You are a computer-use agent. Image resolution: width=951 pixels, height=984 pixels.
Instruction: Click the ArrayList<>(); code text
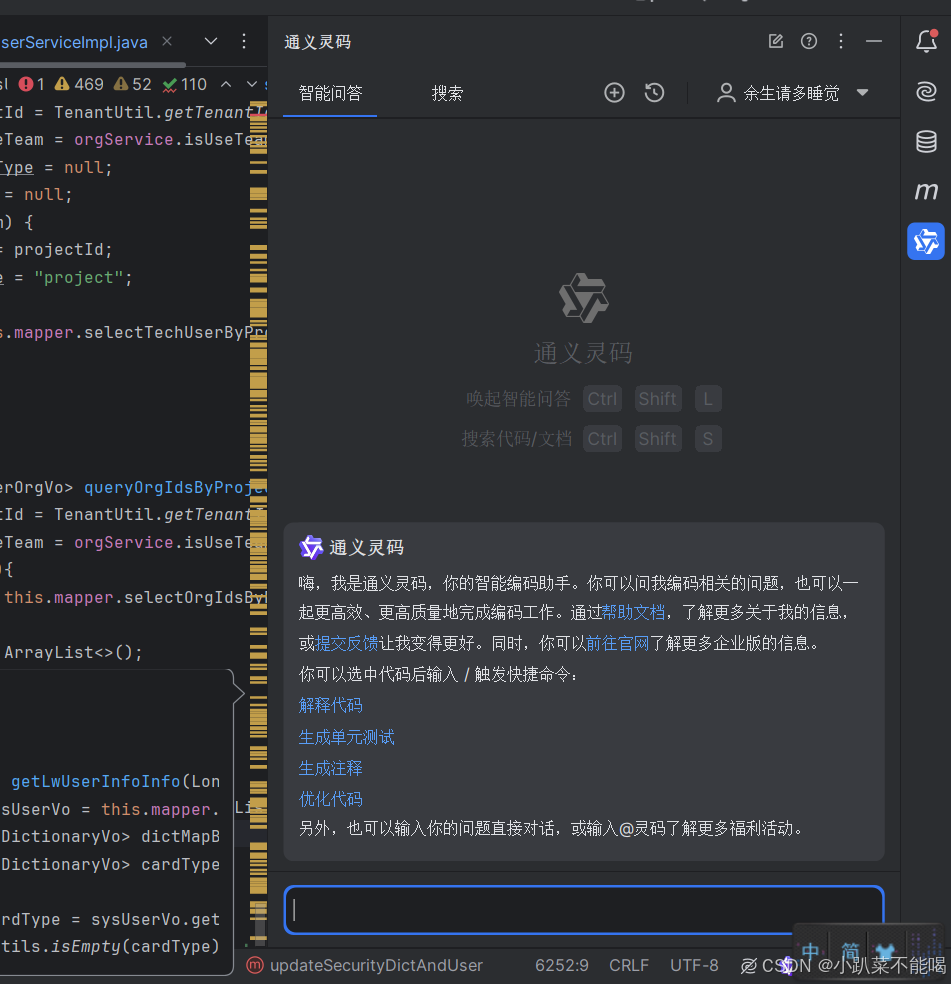(73, 653)
